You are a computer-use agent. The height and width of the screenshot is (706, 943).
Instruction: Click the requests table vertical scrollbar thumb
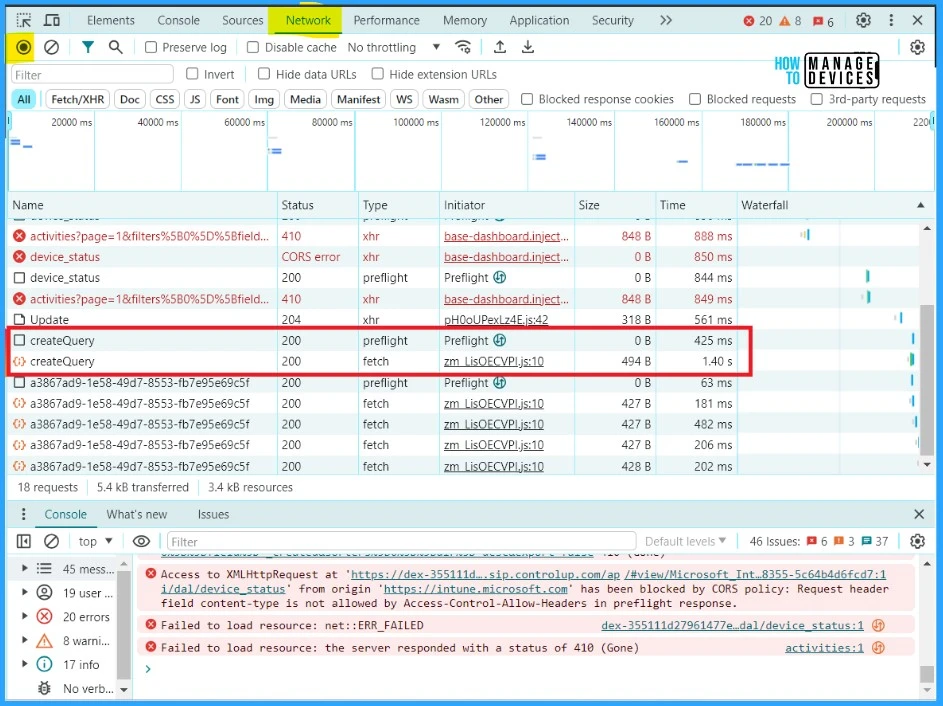[x=927, y=379]
